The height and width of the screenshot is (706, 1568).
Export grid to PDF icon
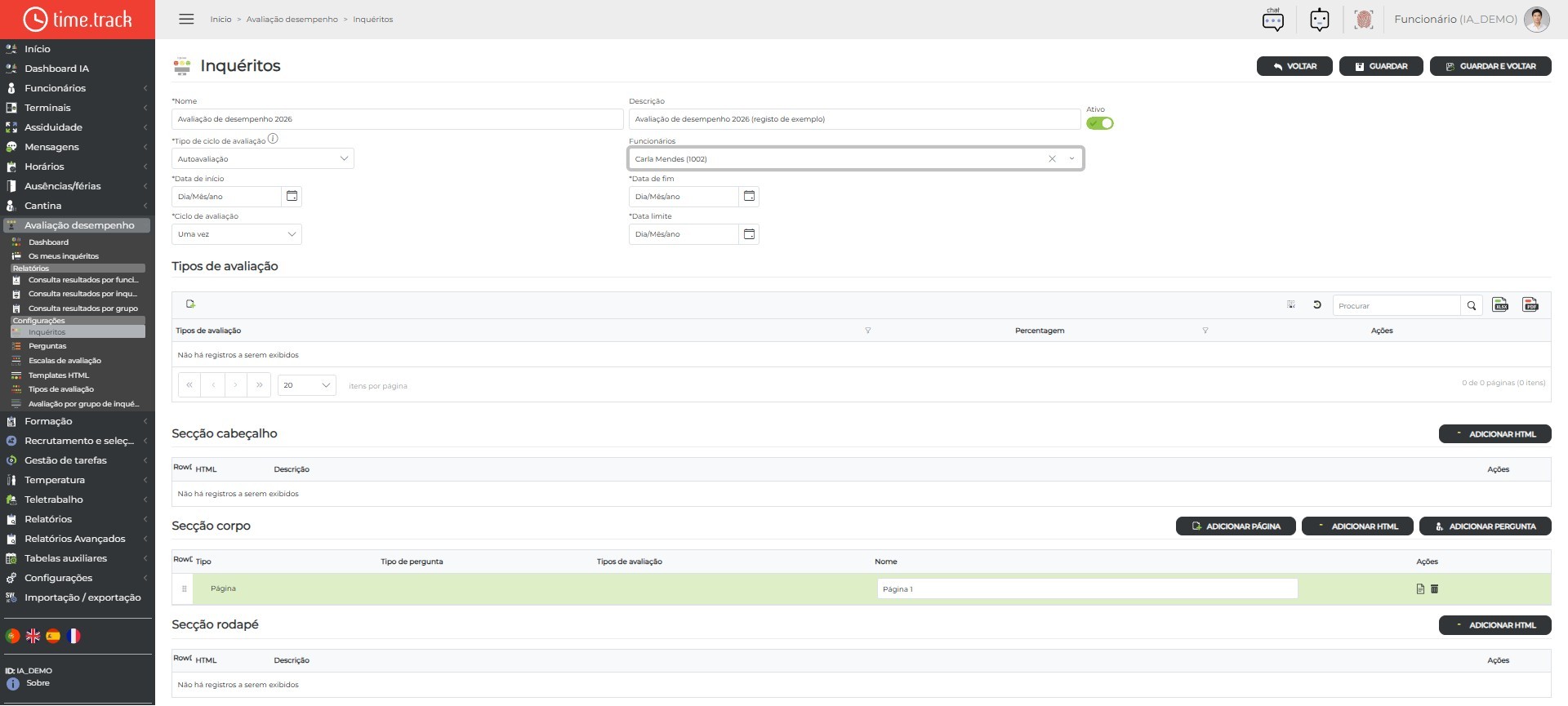click(1530, 304)
